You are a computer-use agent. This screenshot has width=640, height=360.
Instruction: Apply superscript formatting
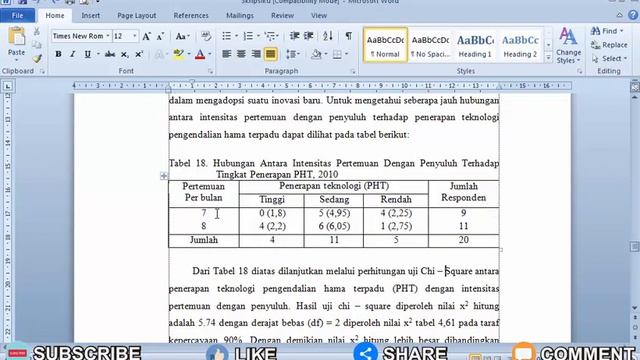pos(139,54)
